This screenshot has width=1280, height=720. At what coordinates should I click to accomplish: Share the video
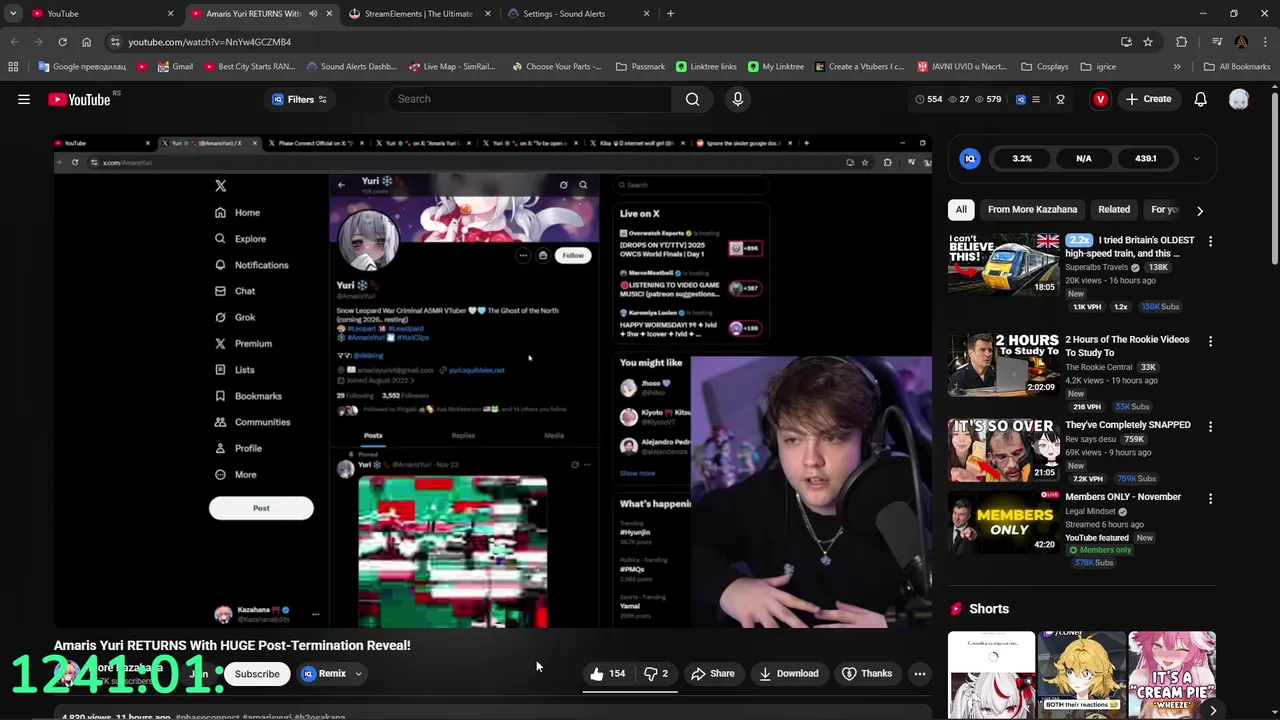tap(712, 673)
